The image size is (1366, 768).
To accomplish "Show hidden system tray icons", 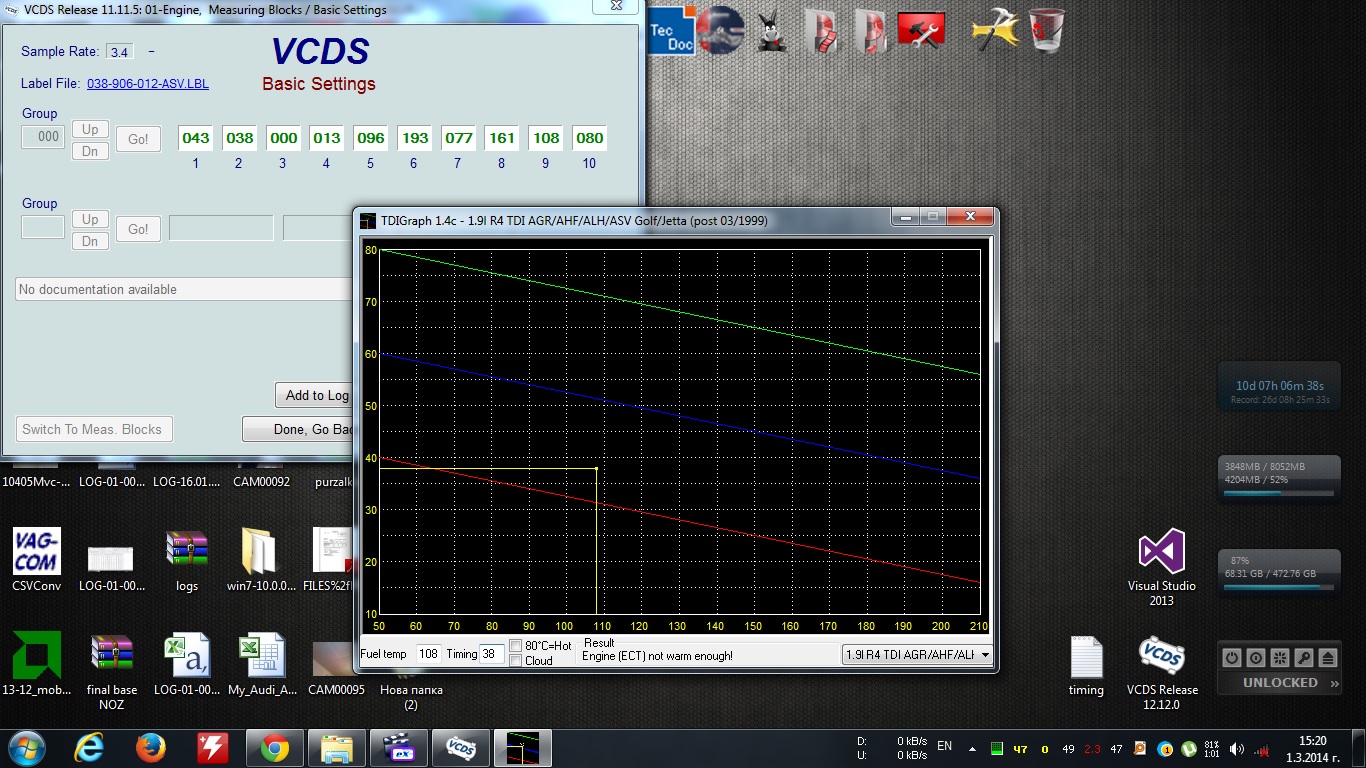I will [x=970, y=748].
